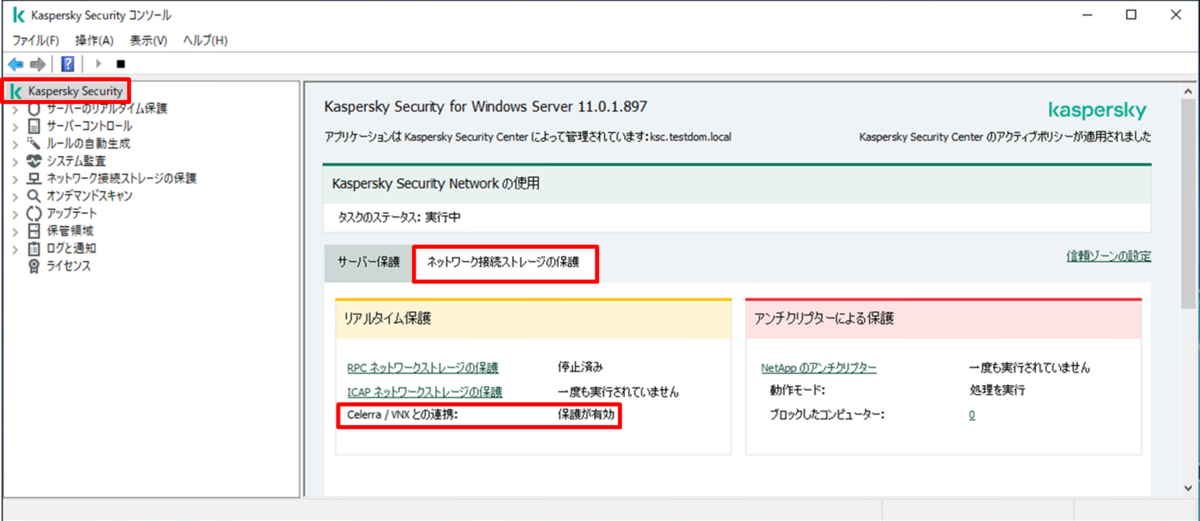Click the ルールの自動生成 node icon
The height and width of the screenshot is (521, 1200).
[35, 143]
